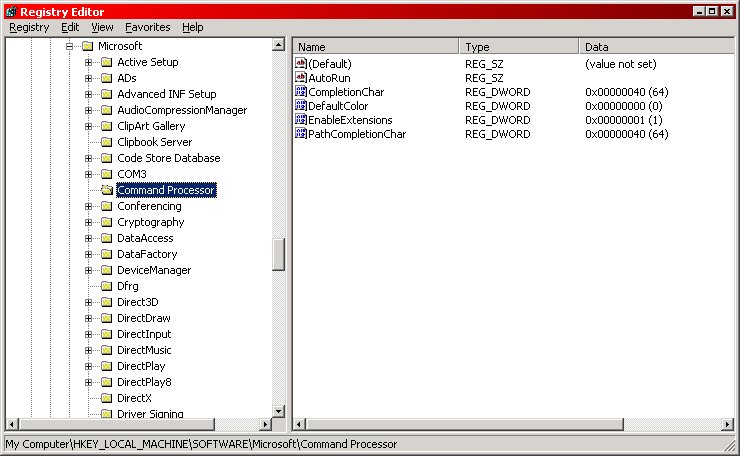Screen dimensions: 740x456
Task: Click the Microsoft folder icon
Action: pyautogui.click(x=88, y=46)
